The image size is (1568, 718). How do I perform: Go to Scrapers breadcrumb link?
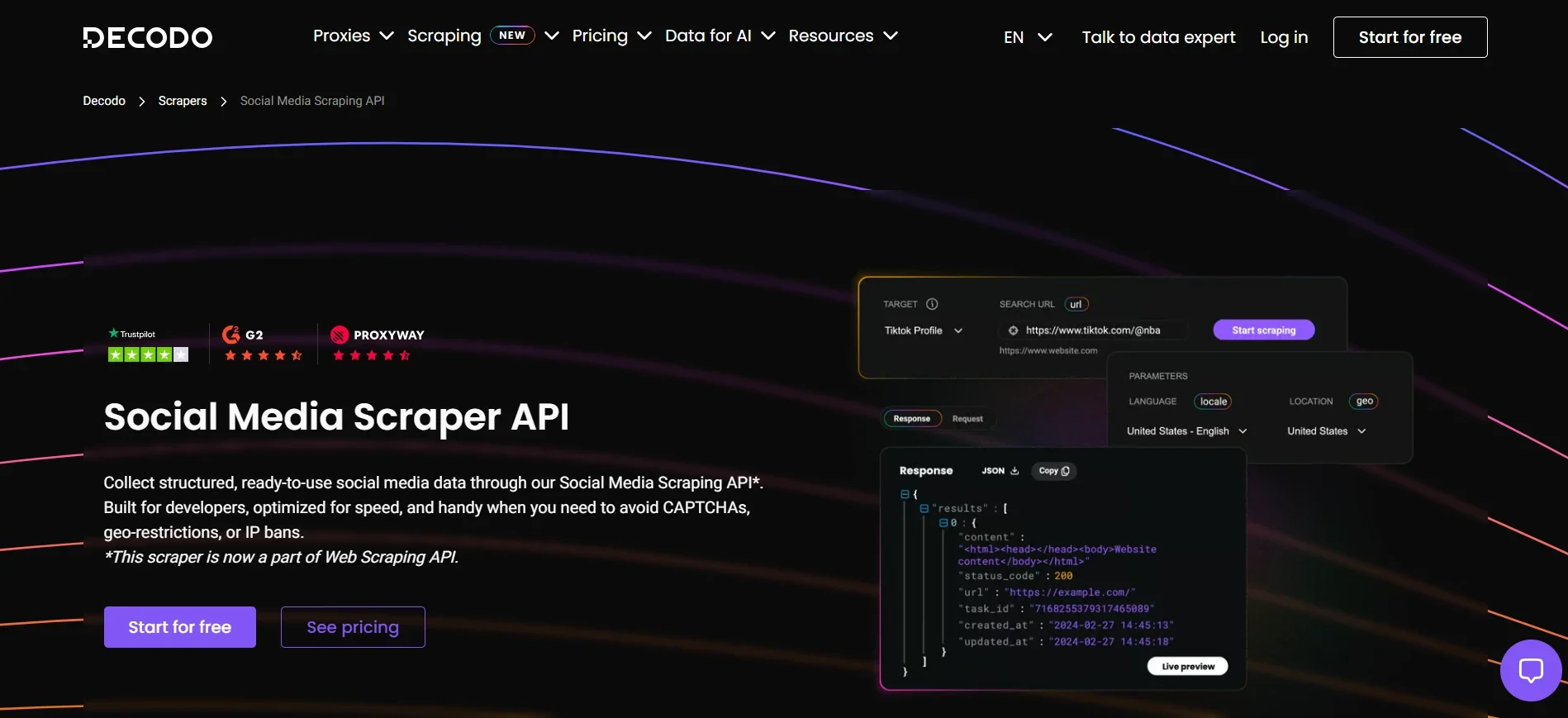183,101
